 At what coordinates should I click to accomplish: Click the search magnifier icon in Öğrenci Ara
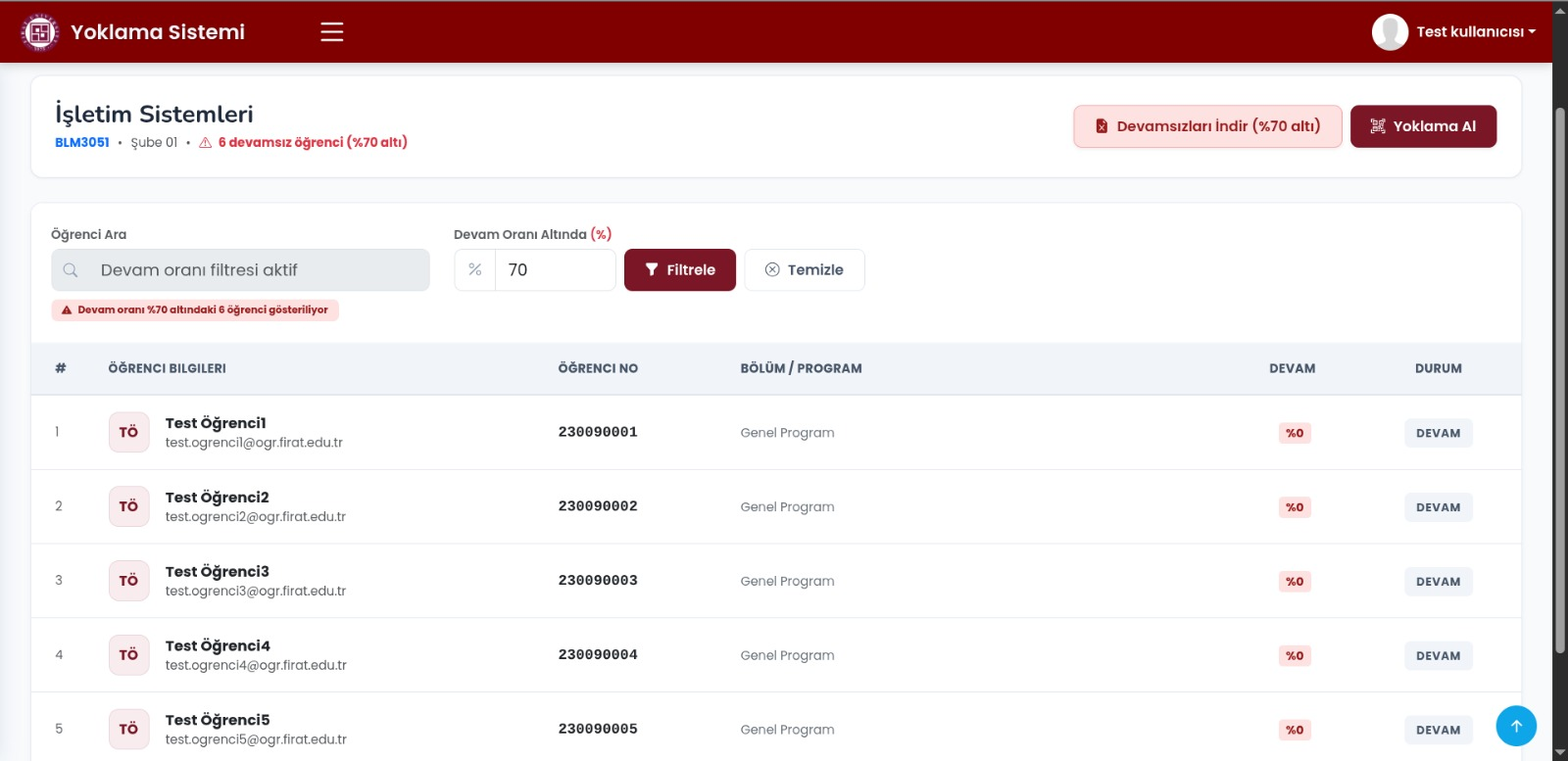click(x=71, y=270)
